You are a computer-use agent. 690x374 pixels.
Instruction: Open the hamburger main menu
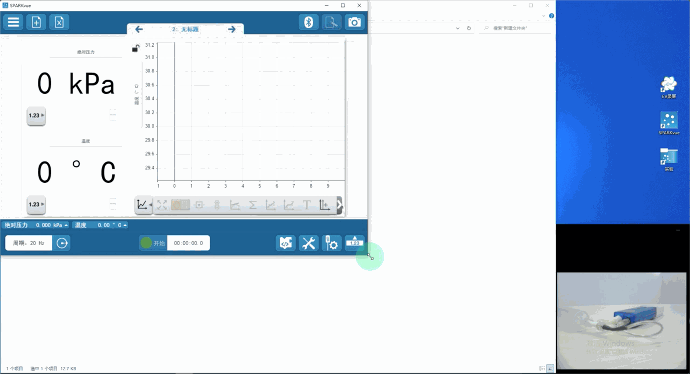13,22
